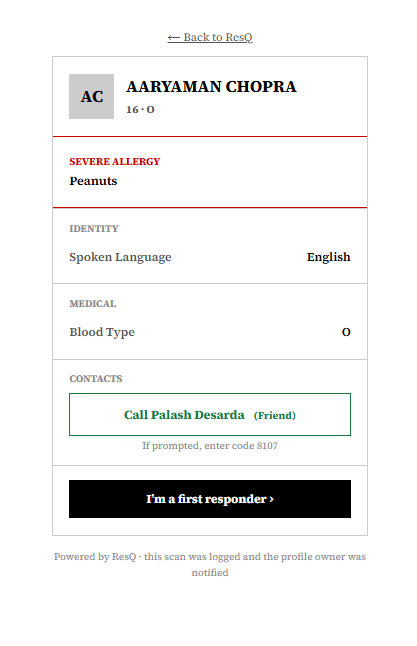Click the AC avatar initials box
The image size is (417, 646).
coord(91,96)
